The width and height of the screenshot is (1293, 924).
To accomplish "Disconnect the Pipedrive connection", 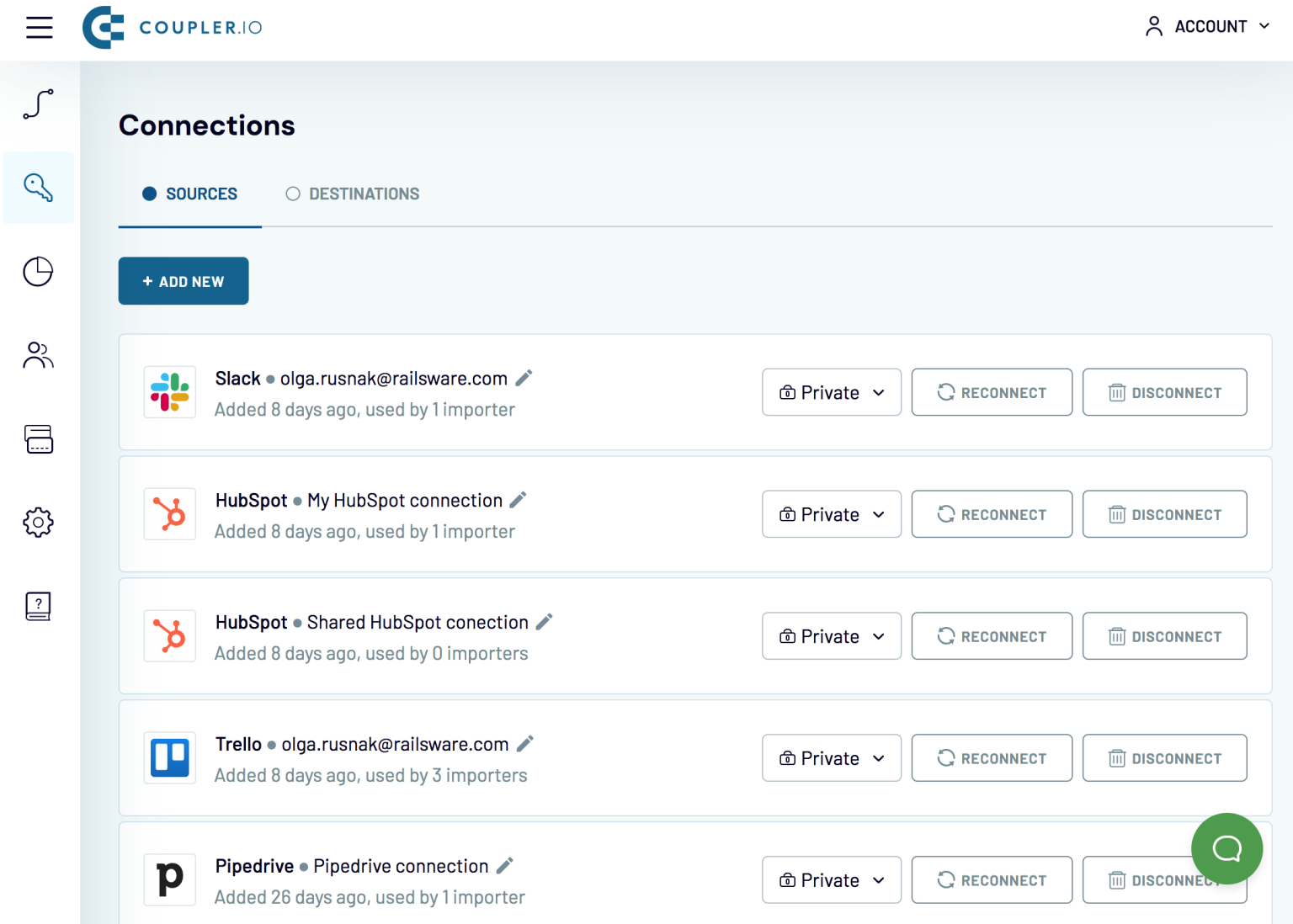I will 1164,879.
